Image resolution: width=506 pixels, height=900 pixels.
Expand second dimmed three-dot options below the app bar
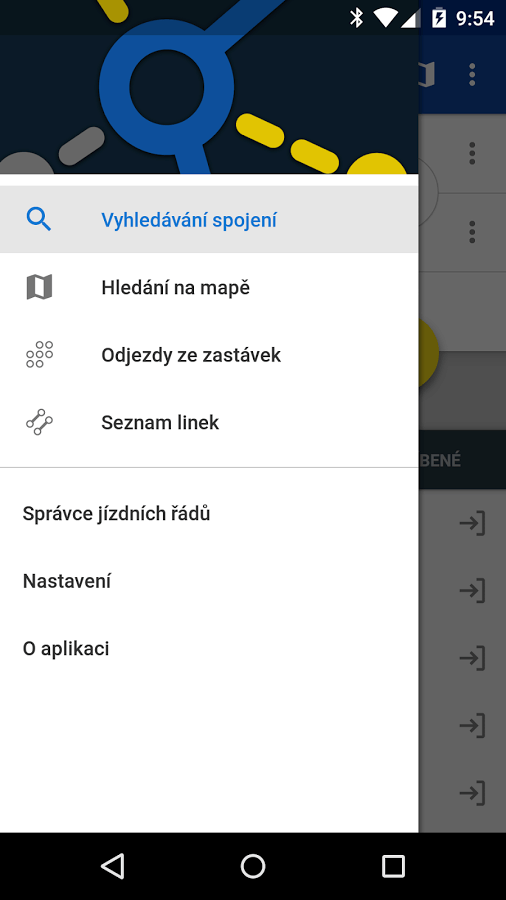point(472,232)
